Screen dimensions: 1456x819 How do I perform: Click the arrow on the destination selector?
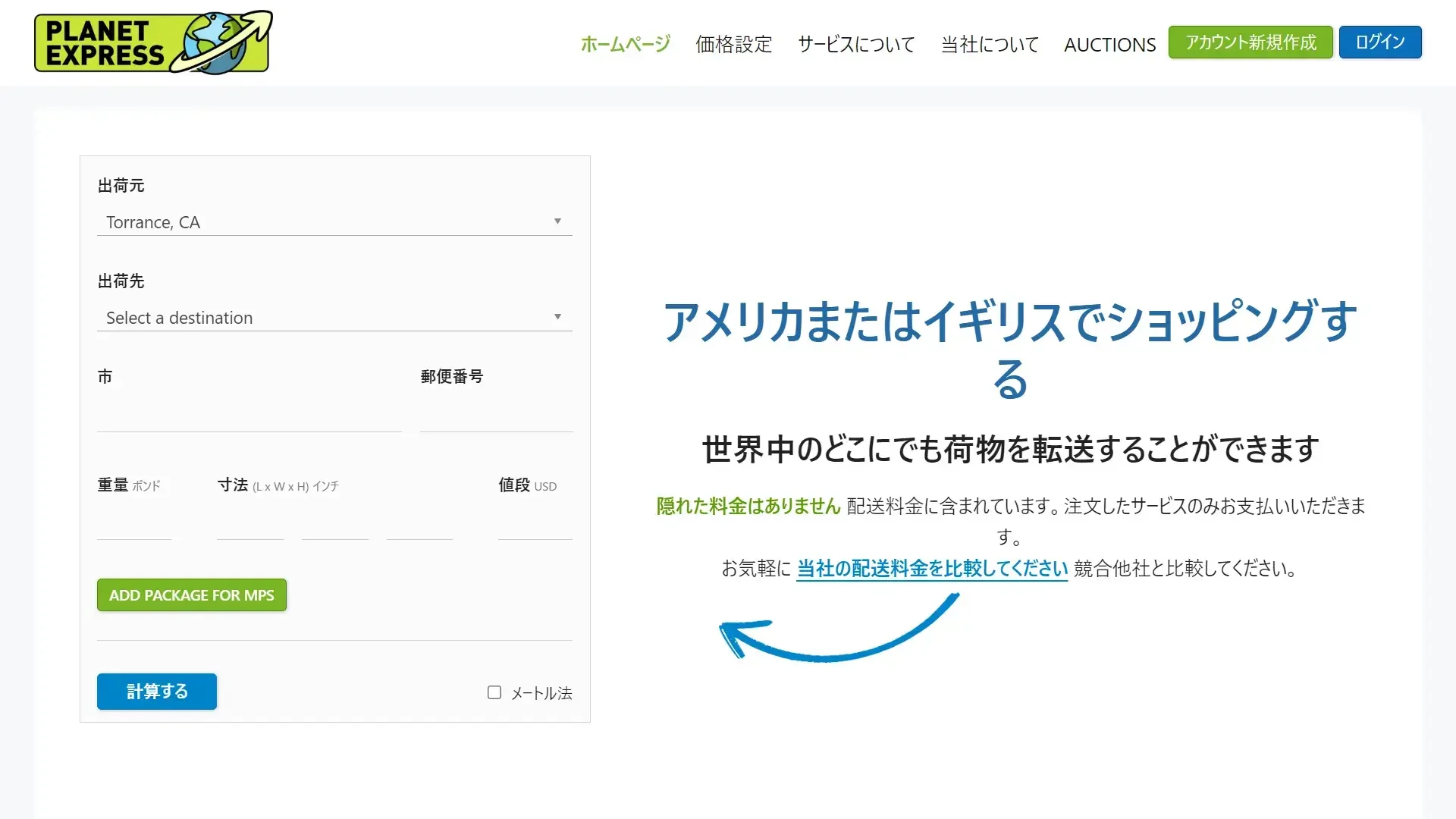click(557, 317)
